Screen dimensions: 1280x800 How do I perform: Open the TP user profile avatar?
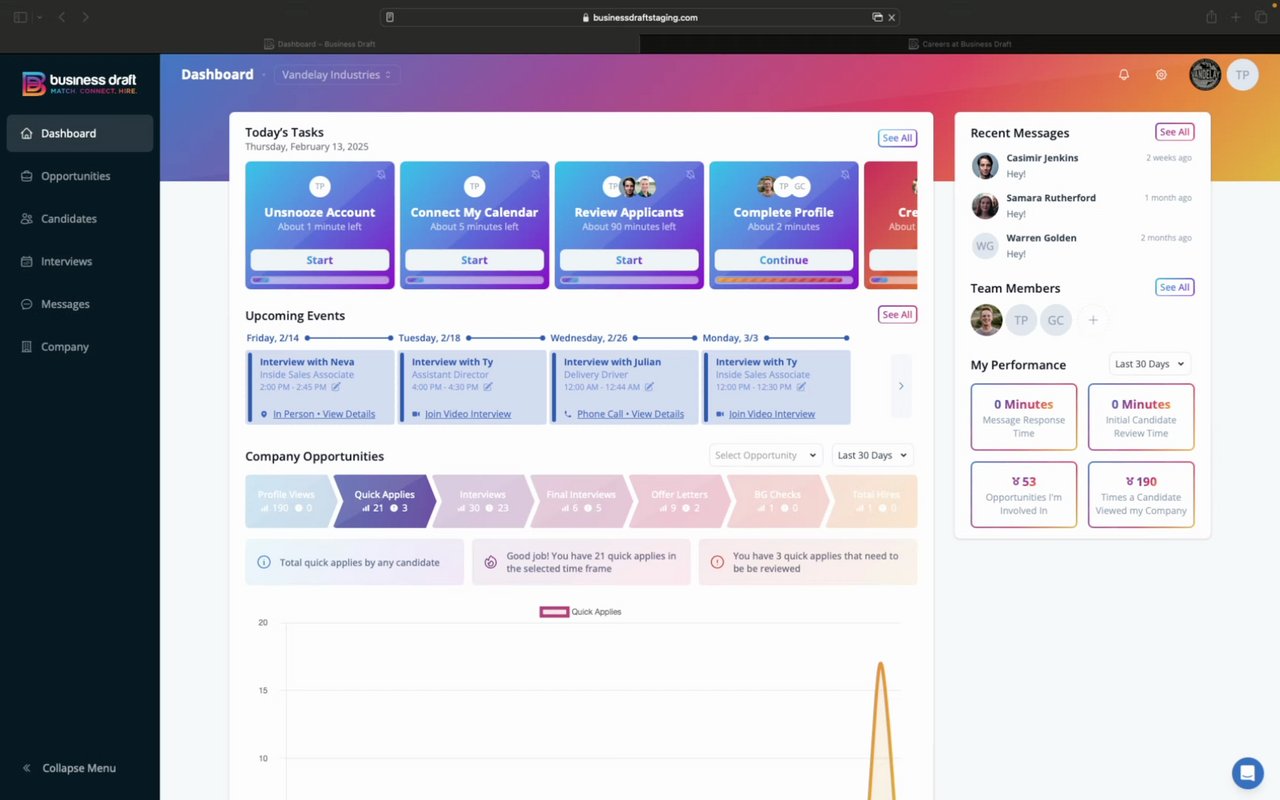(x=1242, y=75)
